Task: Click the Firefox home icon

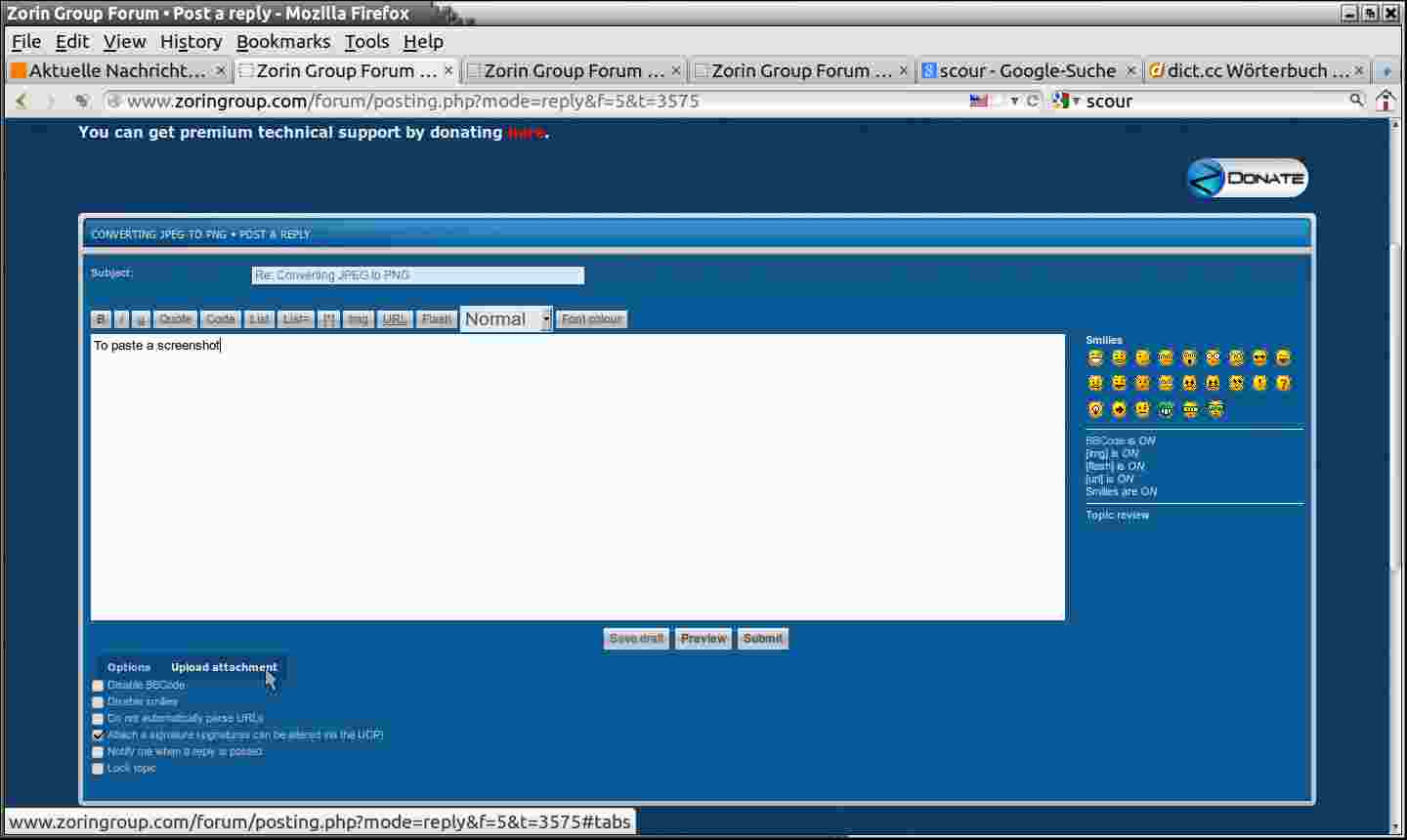Action: click(x=1386, y=101)
